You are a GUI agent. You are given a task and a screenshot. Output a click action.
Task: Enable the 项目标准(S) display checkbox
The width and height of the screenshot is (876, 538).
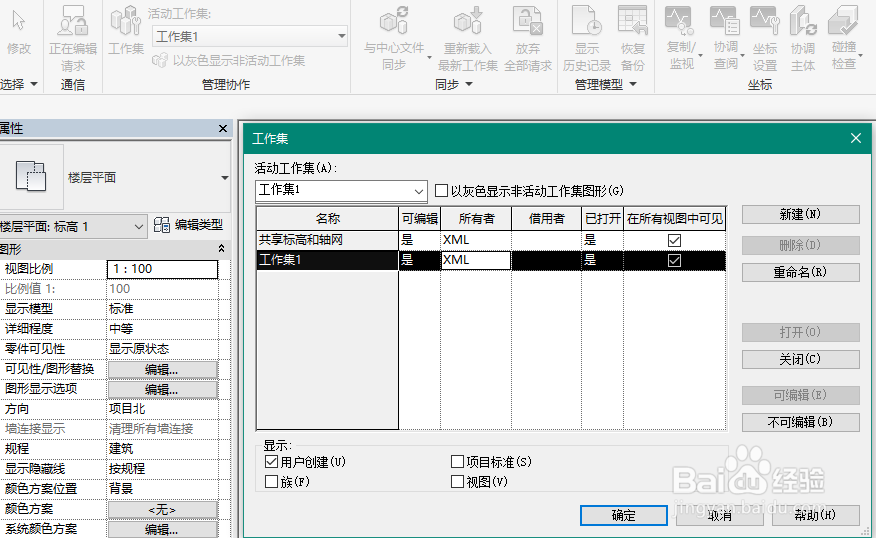point(458,461)
